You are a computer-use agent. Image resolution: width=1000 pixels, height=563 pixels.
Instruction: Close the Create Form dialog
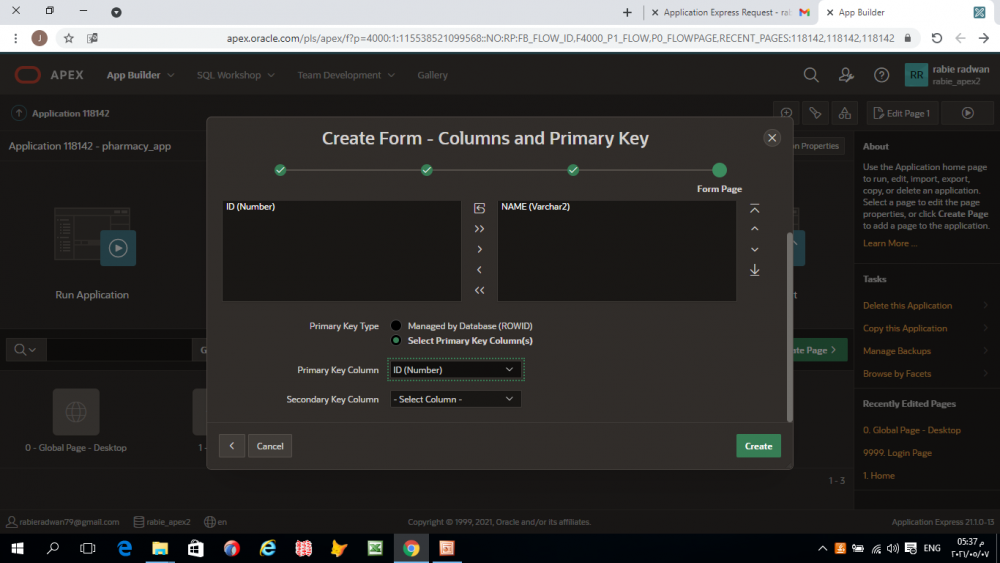click(772, 138)
